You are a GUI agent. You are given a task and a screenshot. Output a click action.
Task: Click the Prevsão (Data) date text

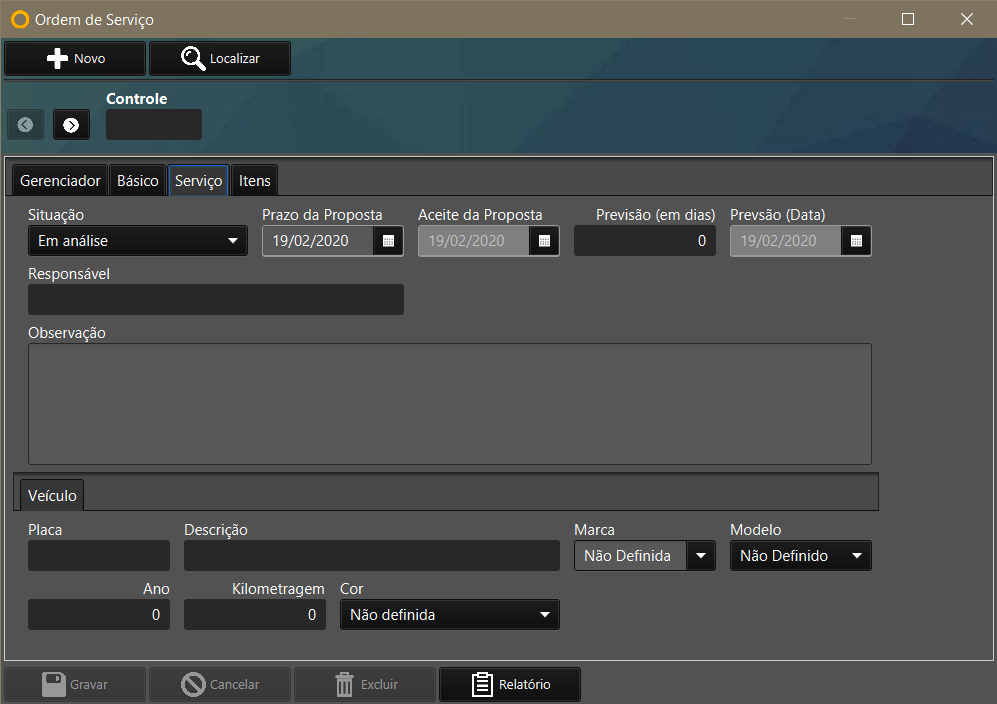point(779,241)
